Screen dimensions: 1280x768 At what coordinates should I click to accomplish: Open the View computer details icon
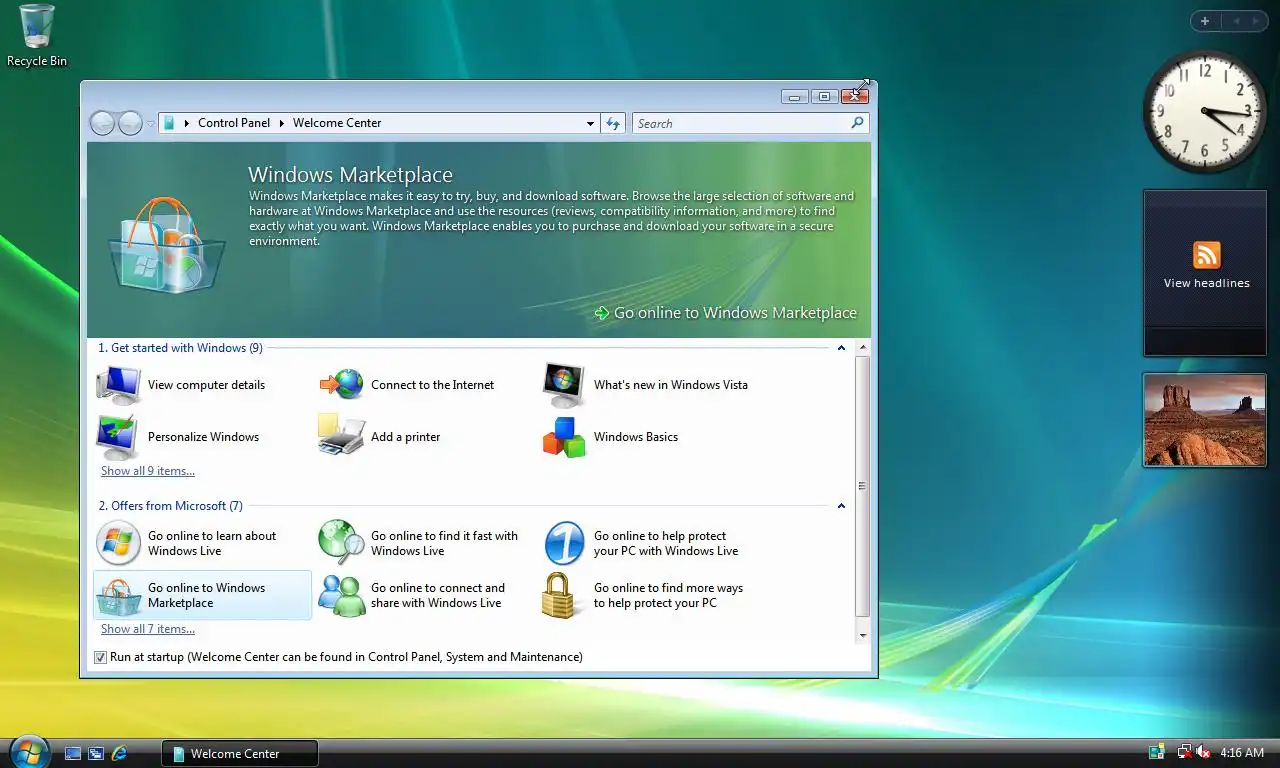tap(118, 385)
